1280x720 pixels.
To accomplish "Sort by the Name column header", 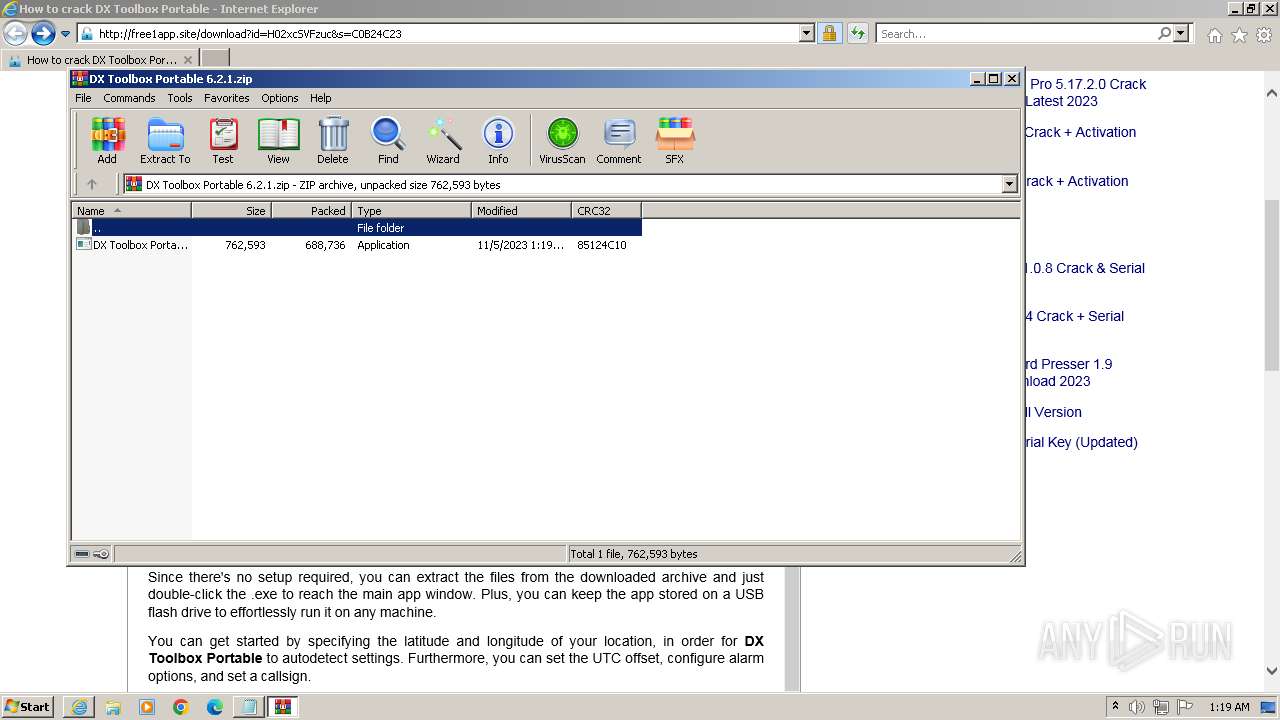I will click(x=131, y=210).
